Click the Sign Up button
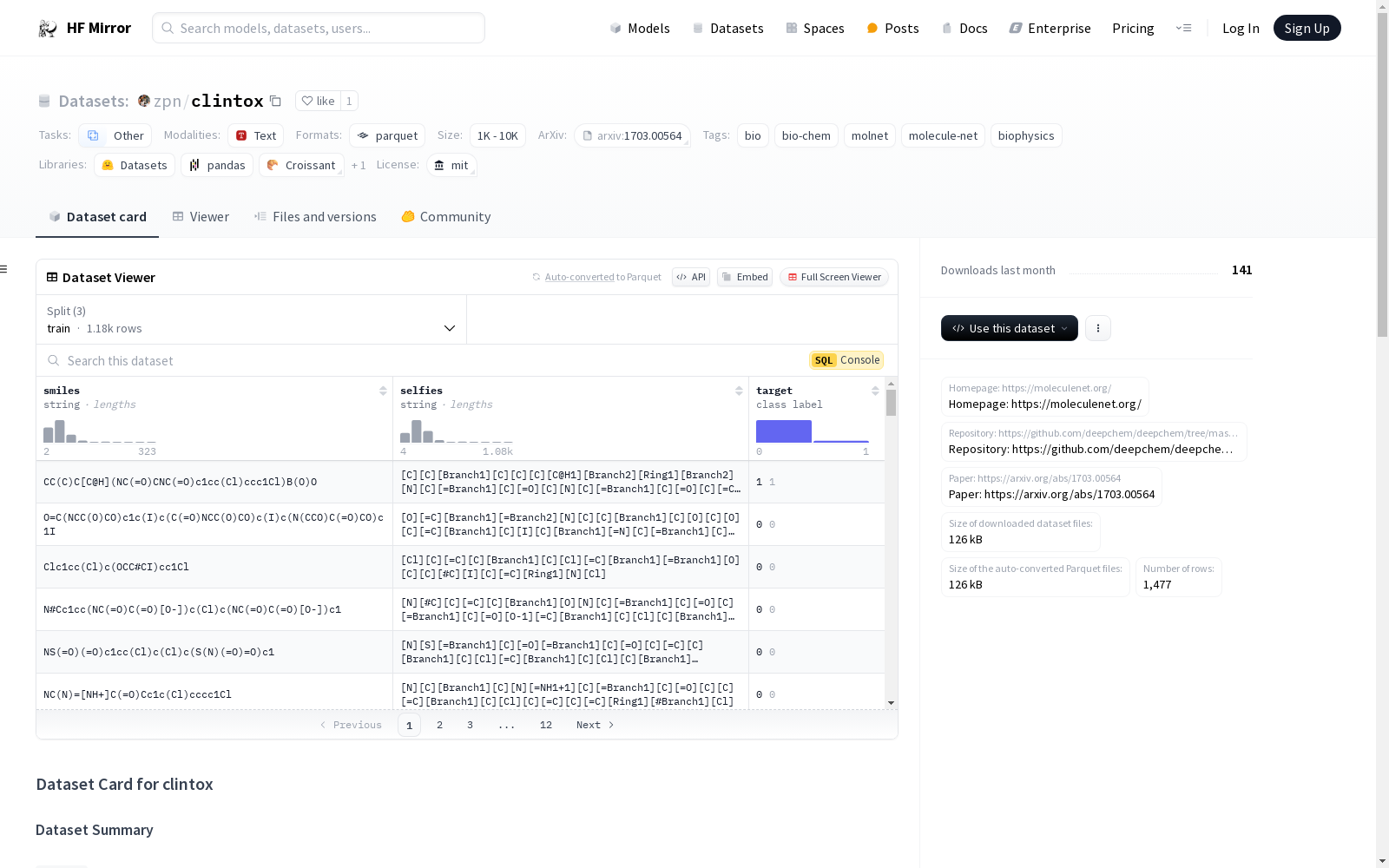Image resolution: width=1389 pixels, height=868 pixels. click(x=1307, y=28)
